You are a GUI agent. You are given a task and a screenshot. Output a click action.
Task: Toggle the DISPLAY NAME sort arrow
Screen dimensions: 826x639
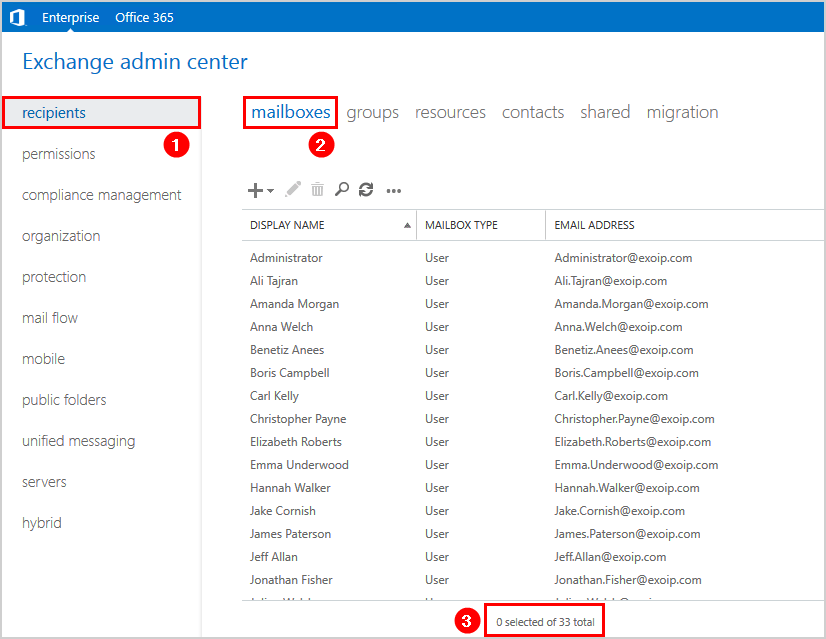pyautogui.click(x=408, y=225)
